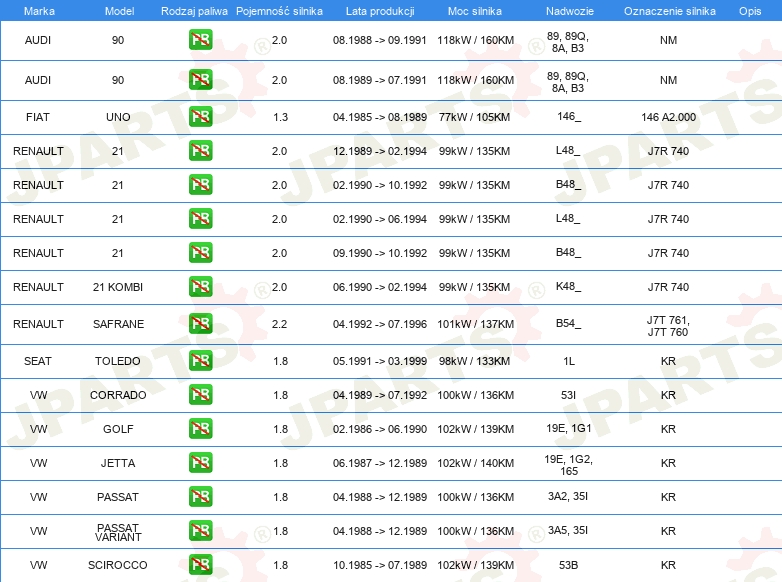Click engine capacity 2.2 in SAFRANE row

tap(279, 324)
